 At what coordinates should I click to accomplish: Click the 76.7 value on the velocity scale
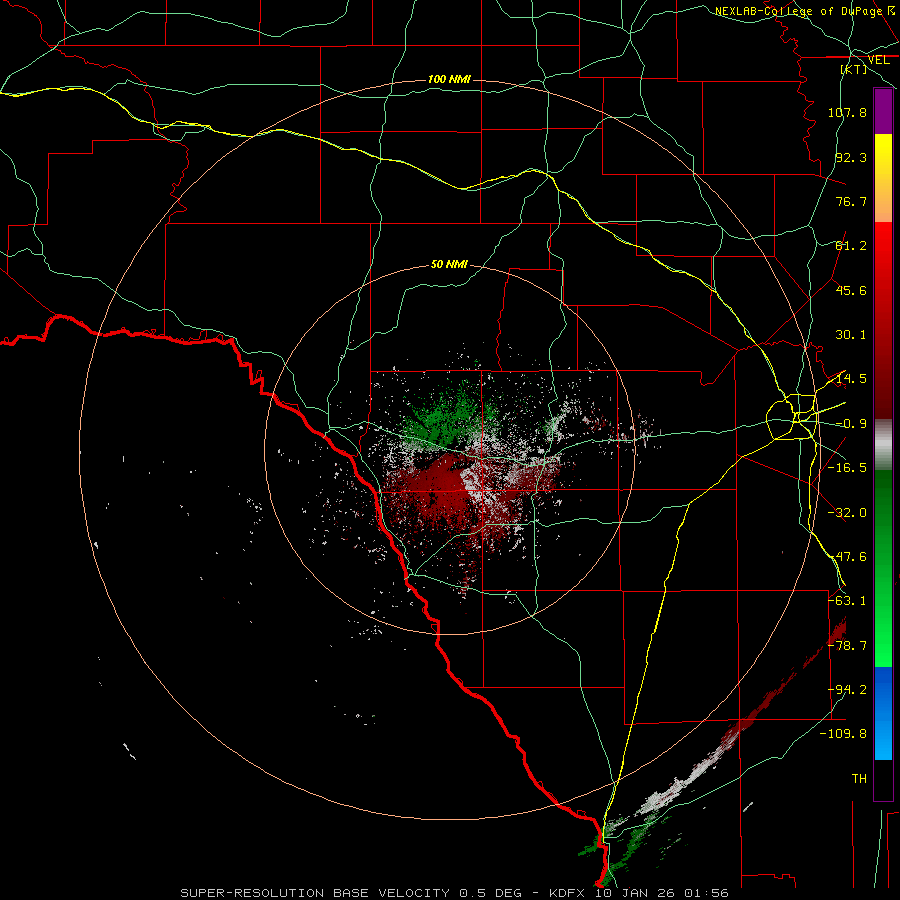click(851, 201)
